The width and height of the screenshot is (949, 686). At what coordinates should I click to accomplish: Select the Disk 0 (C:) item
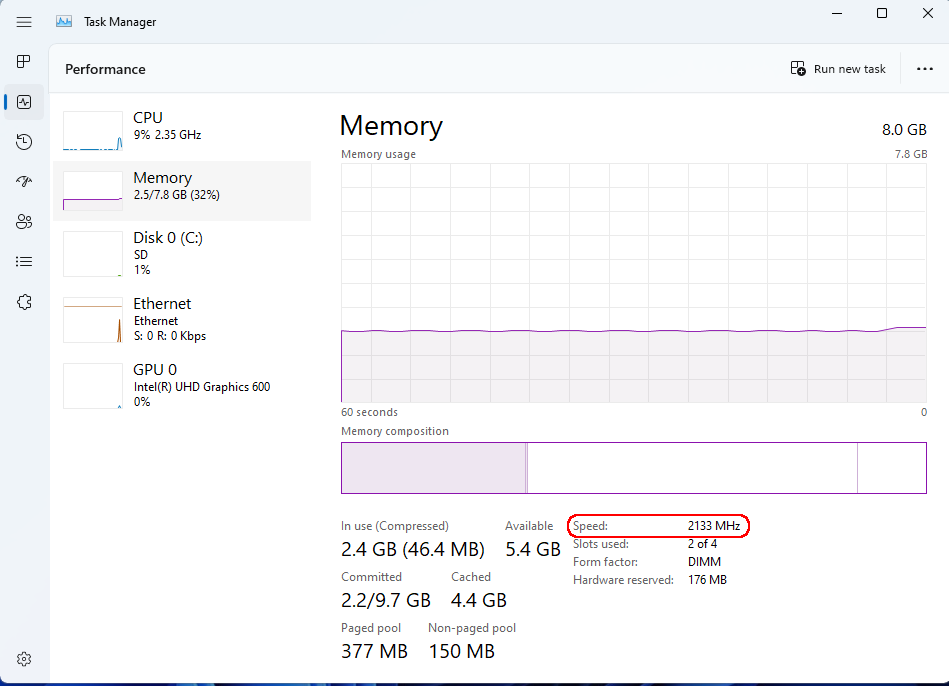click(182, 254)
